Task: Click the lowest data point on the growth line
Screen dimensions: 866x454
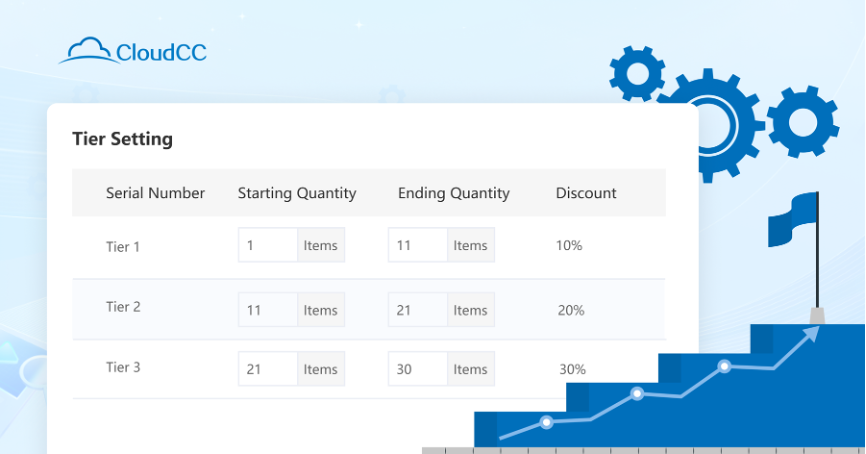Action: click(547, 422)
